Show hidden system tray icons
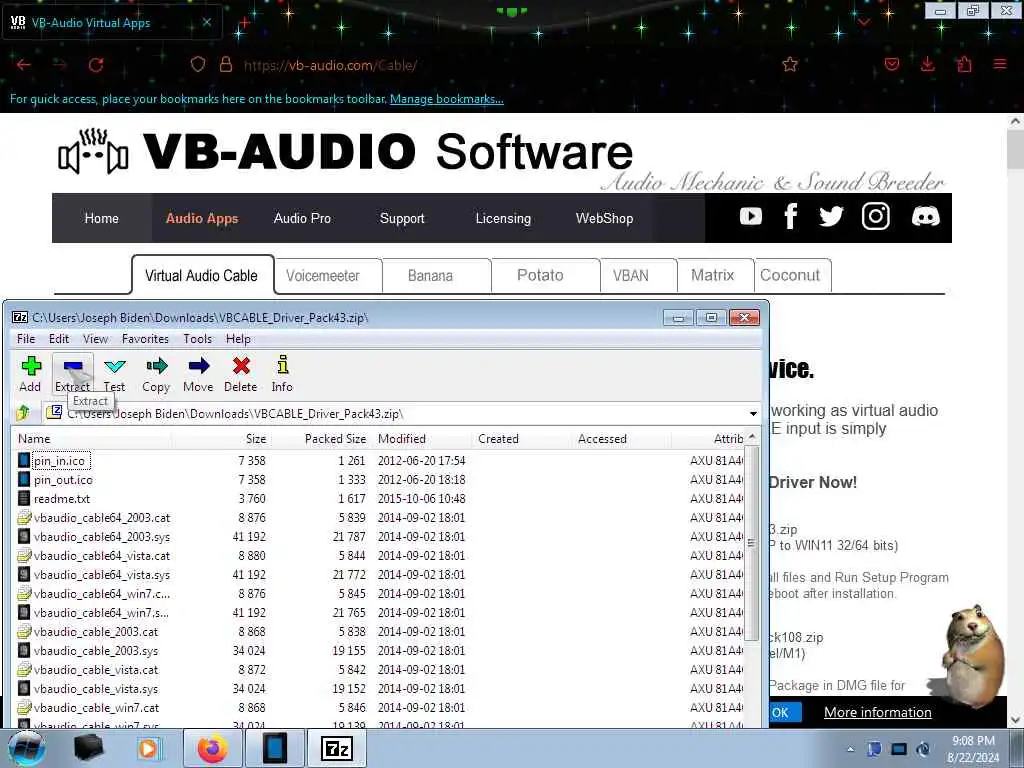Screen dimensions: 1024x768 coord(850,750)
